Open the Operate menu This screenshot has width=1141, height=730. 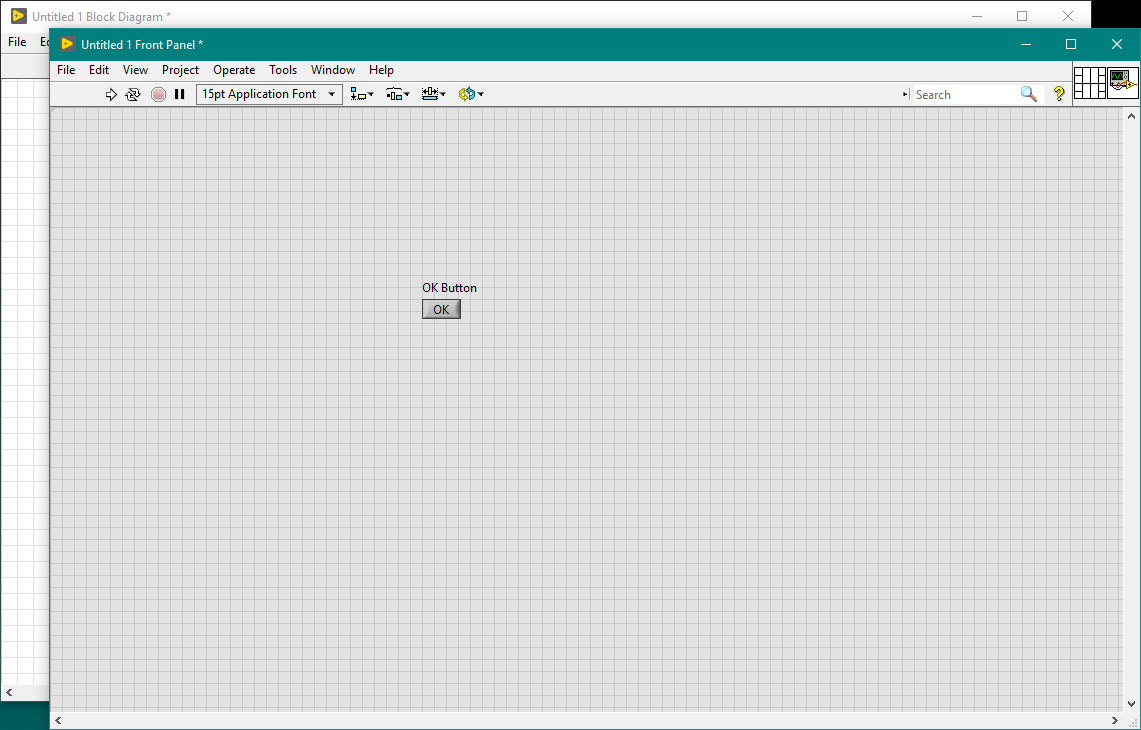[234, 70]
